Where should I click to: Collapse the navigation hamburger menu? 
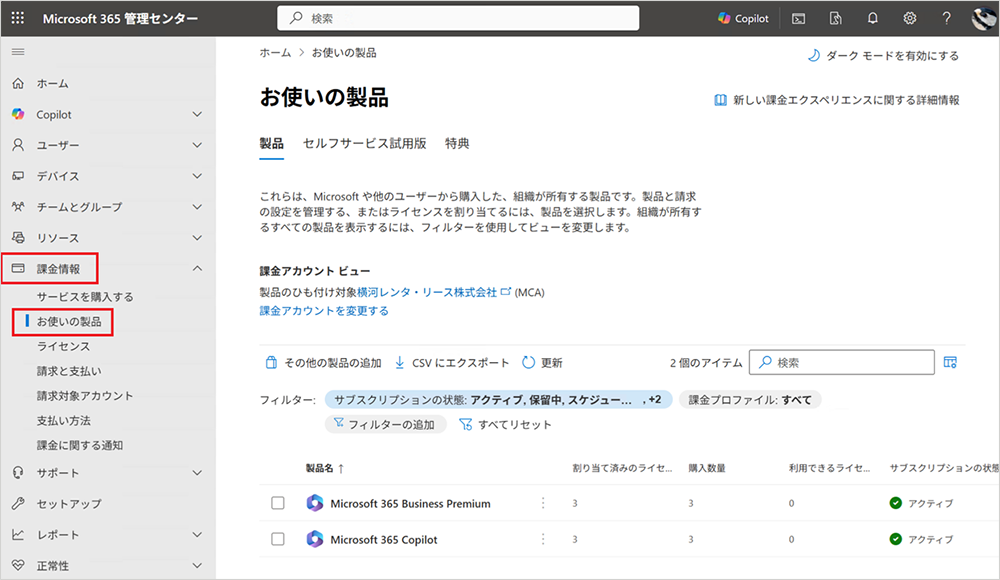18,52
